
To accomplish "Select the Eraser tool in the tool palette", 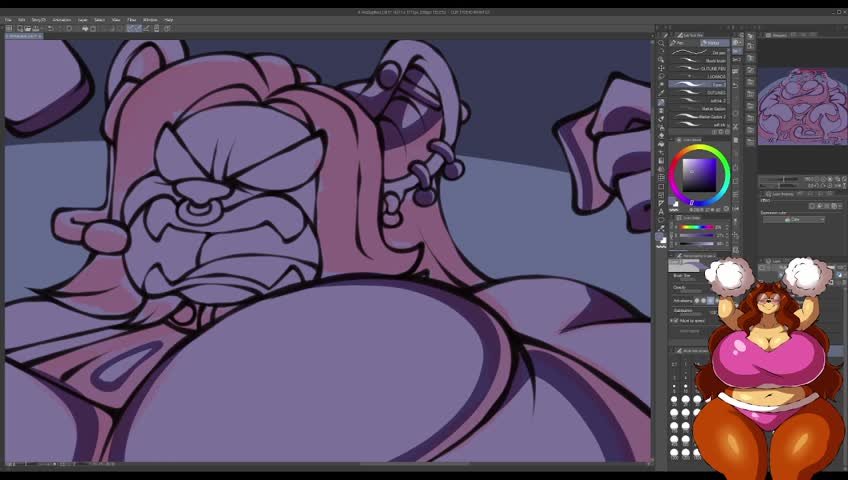I will [661, 136].
